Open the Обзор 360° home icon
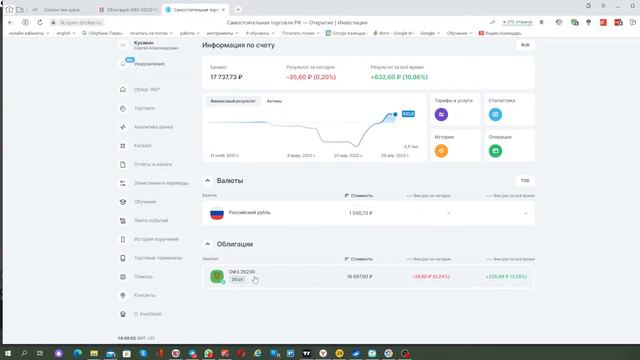Viewport: 640px width, 360px height. click(x=123, y=89)
